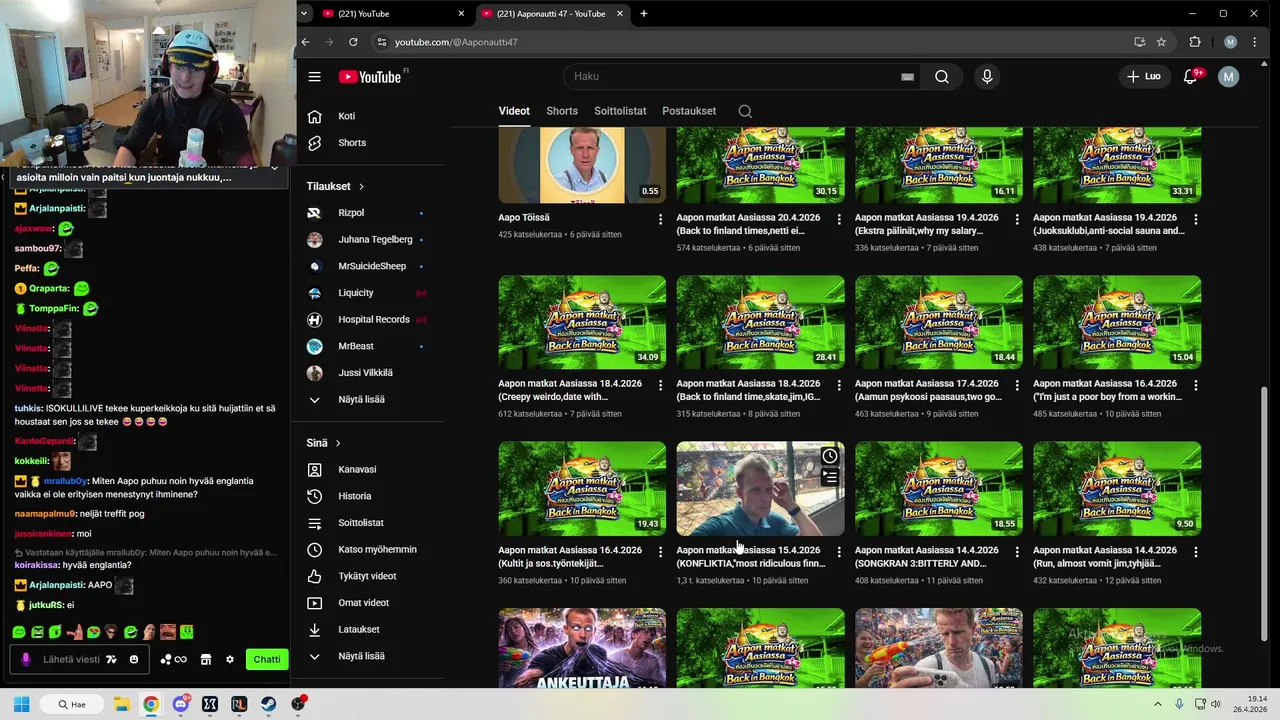Open the YouTube hamburger guide menu

[x=314, y=77]
